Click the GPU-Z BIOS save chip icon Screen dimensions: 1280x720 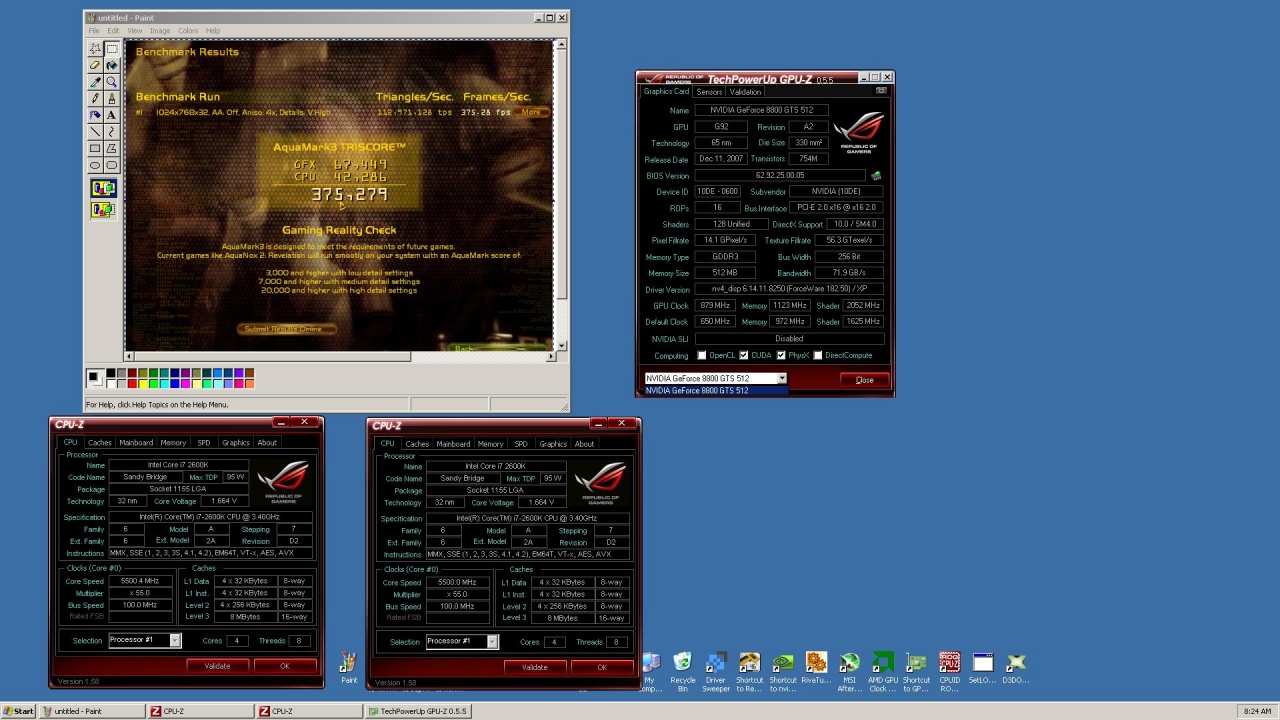pyautogui.click(x=876, y=176)
